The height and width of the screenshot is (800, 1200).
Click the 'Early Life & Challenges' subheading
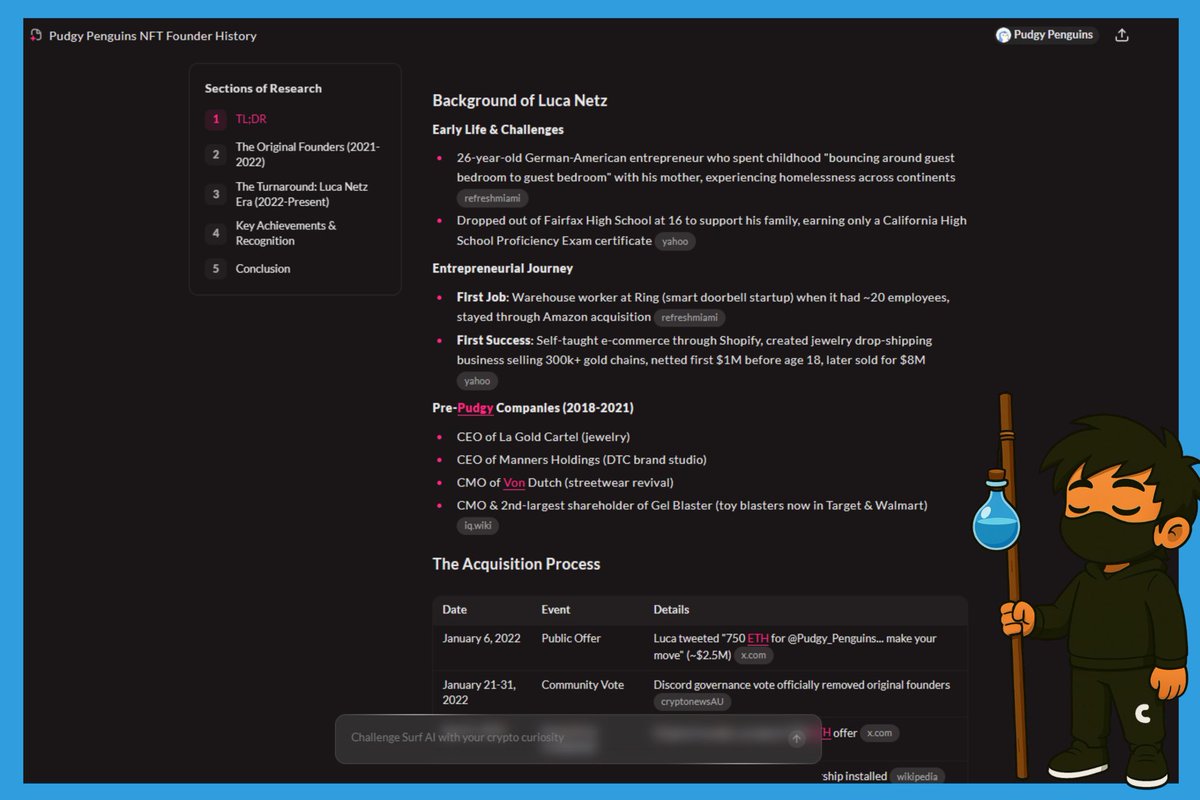point(498,129)
